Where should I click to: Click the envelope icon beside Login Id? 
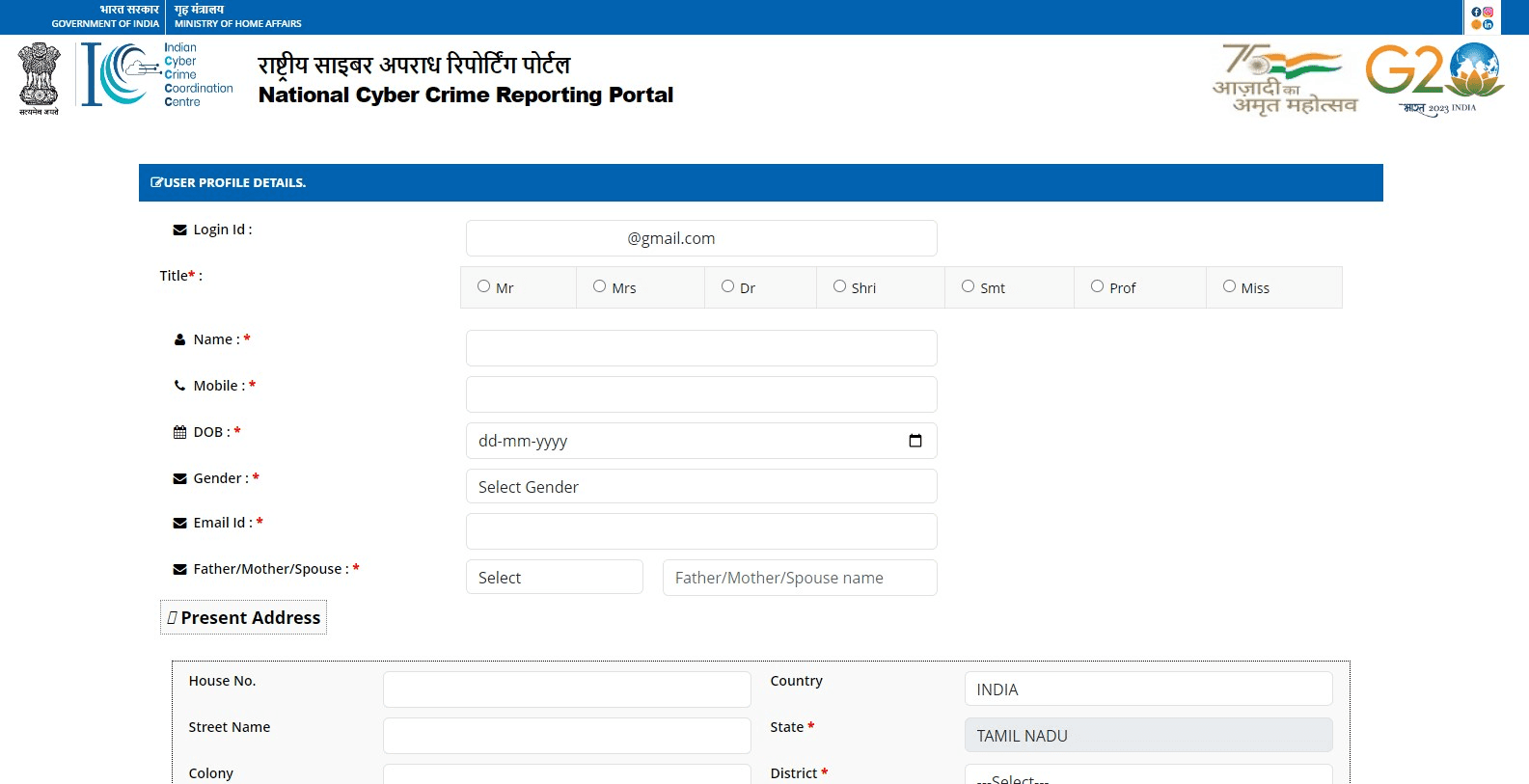(179, 230)
